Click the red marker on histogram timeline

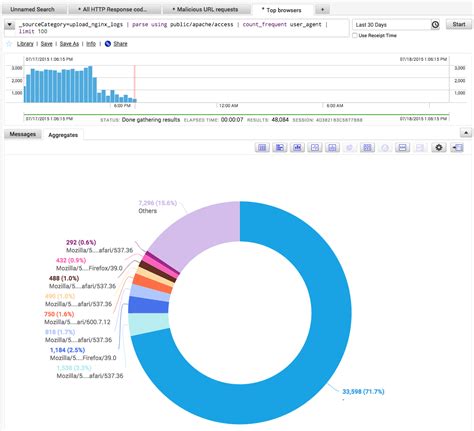coord(135,84)
